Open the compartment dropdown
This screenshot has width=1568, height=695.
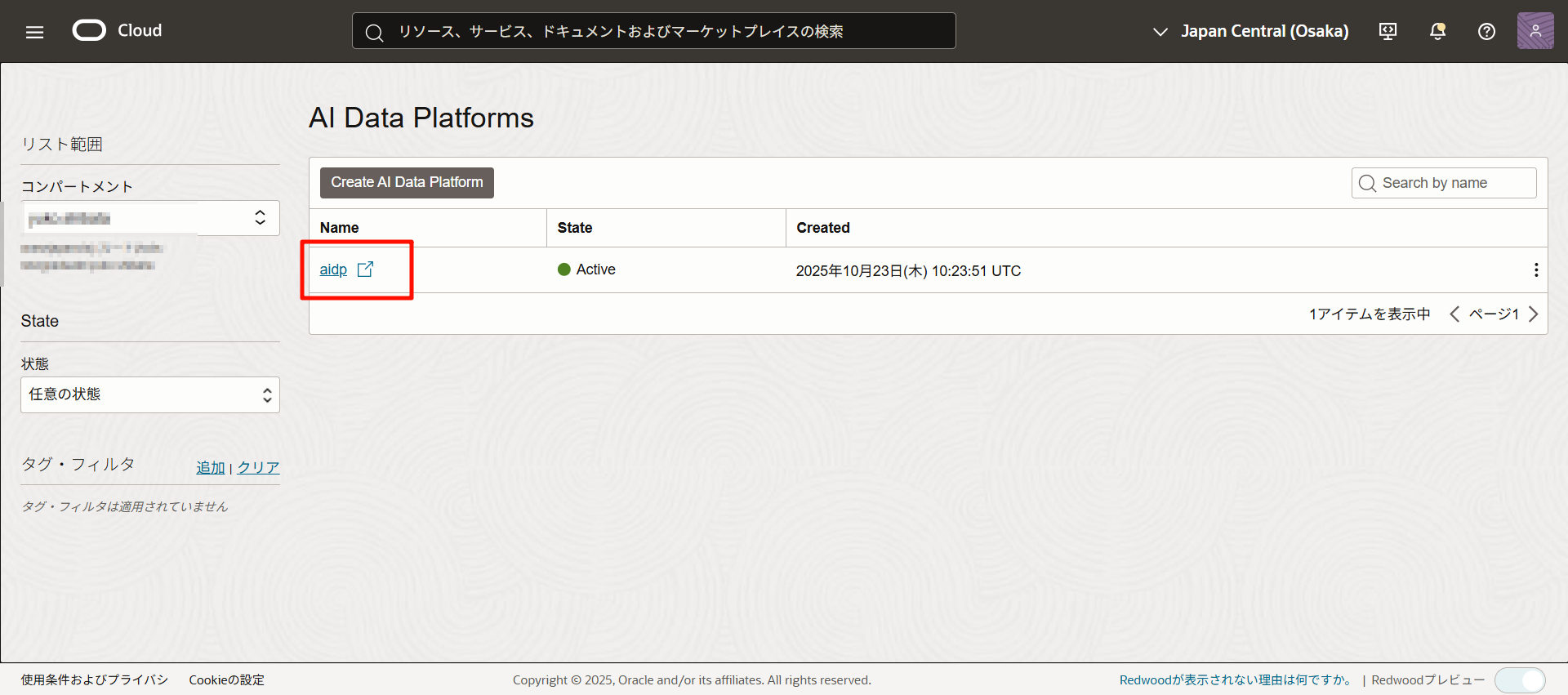coord(150,218)
